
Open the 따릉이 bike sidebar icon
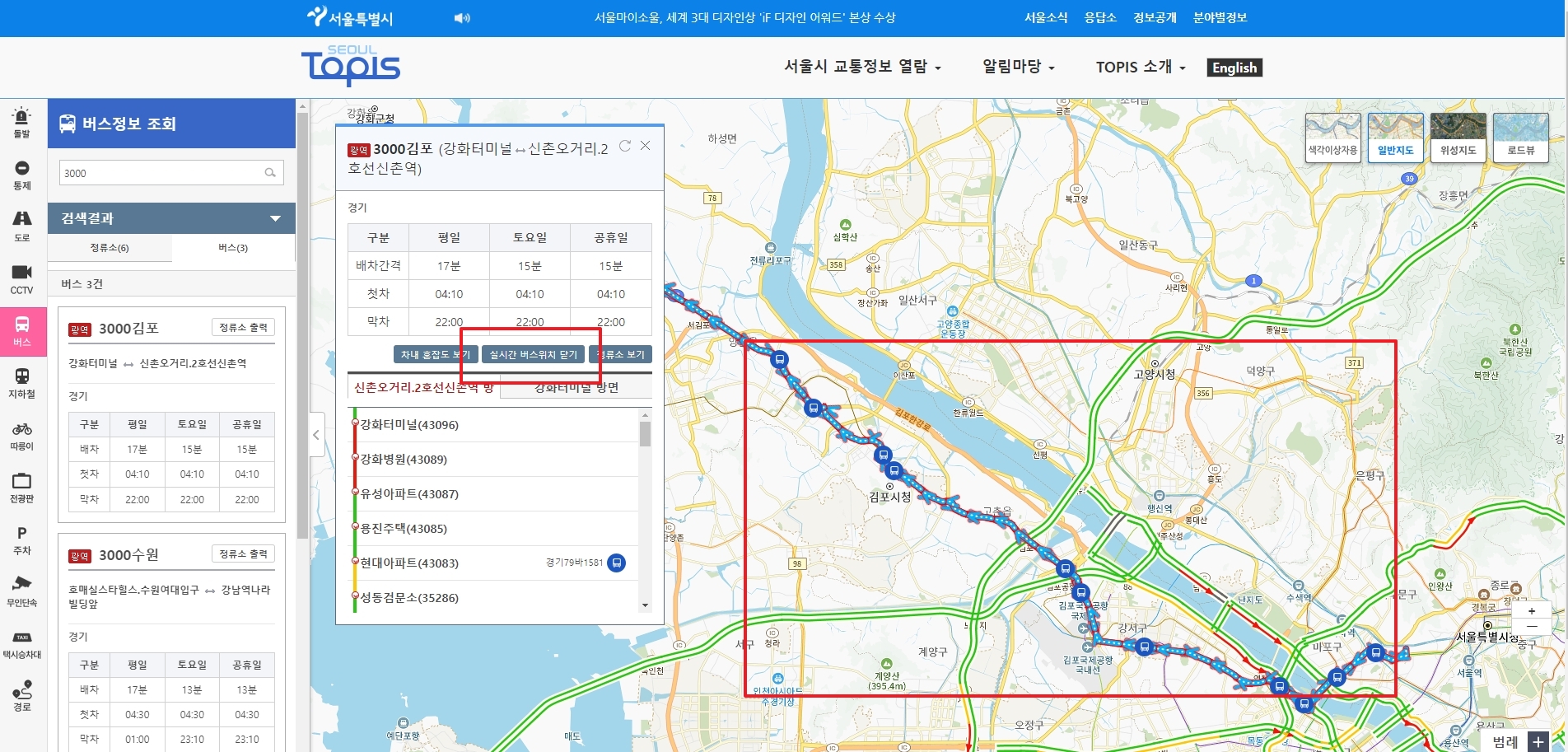pyautogui.click(x=22, y=436)
